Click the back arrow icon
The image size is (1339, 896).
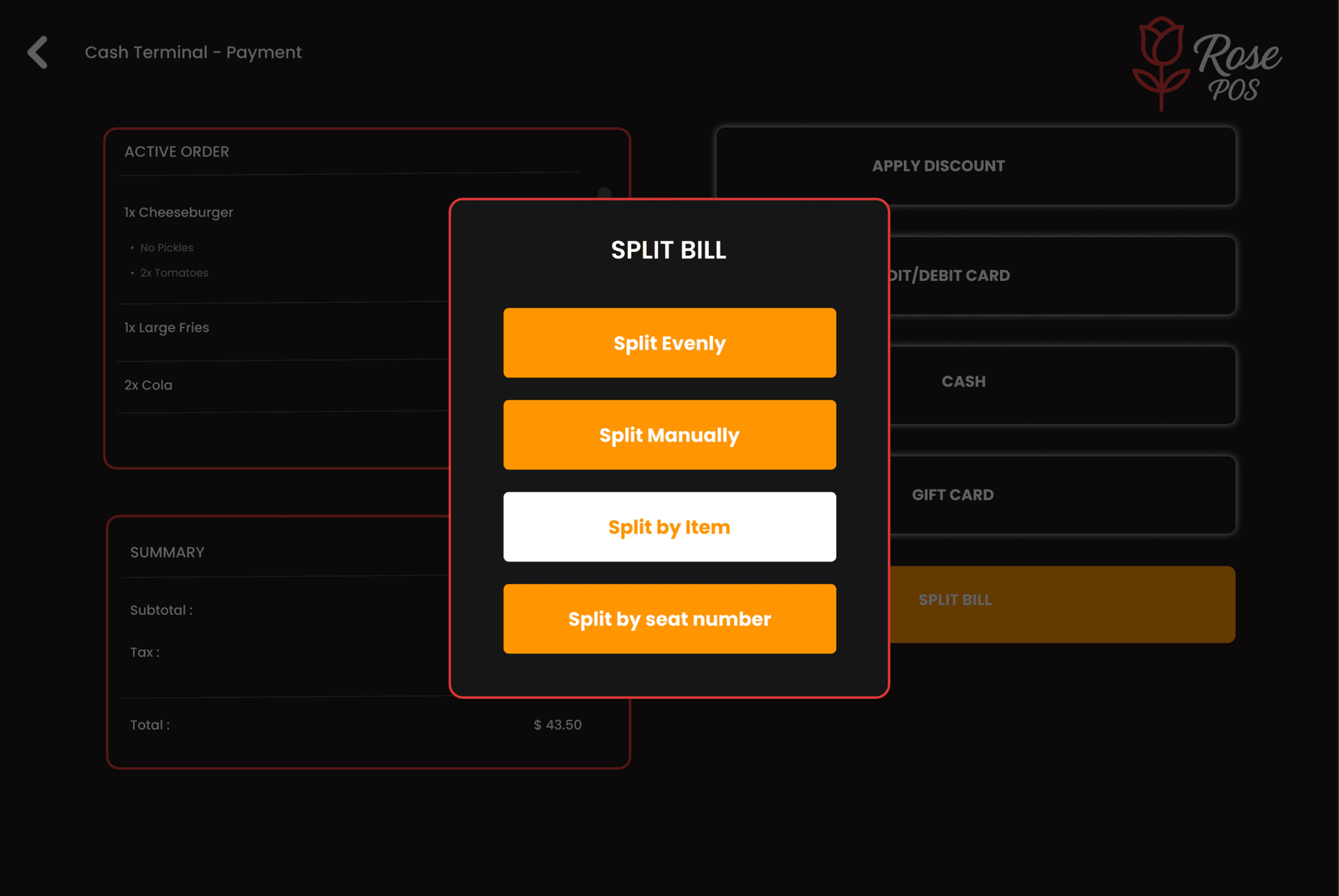click(x=38, y=52)
